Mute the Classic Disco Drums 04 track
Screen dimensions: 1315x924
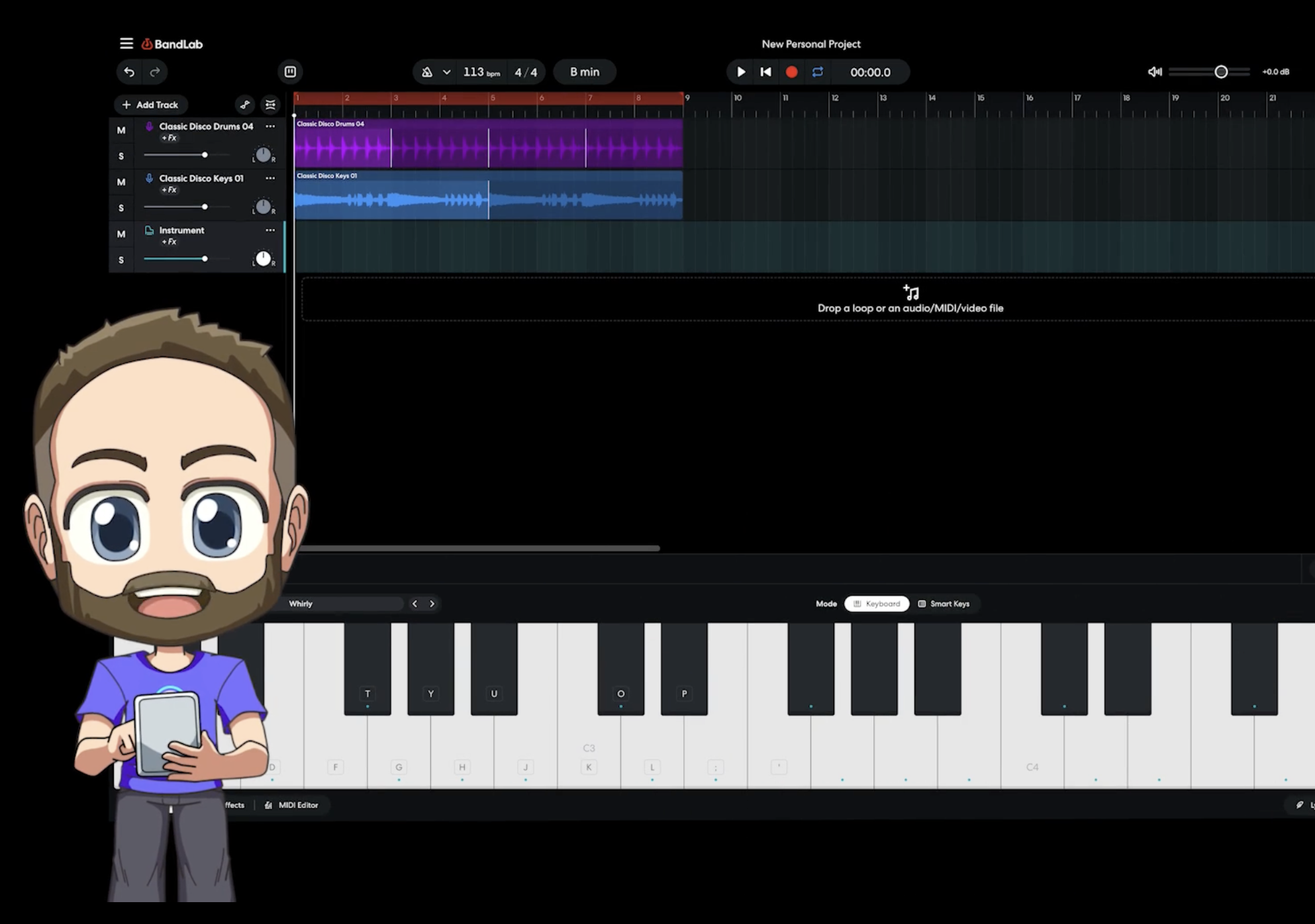tap(121, 130)
